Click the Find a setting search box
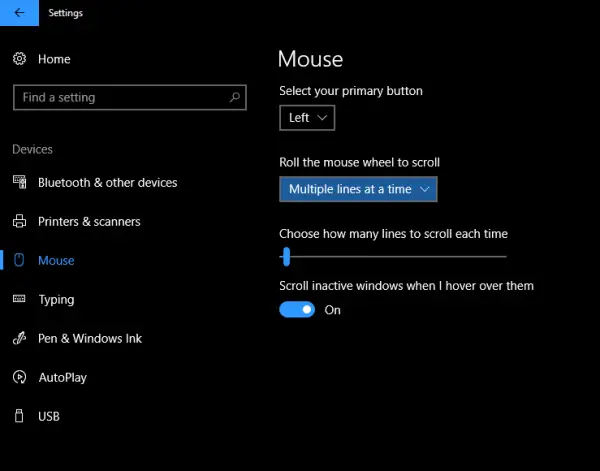Viewport: 600px width, 471px height. coord(130,97)
